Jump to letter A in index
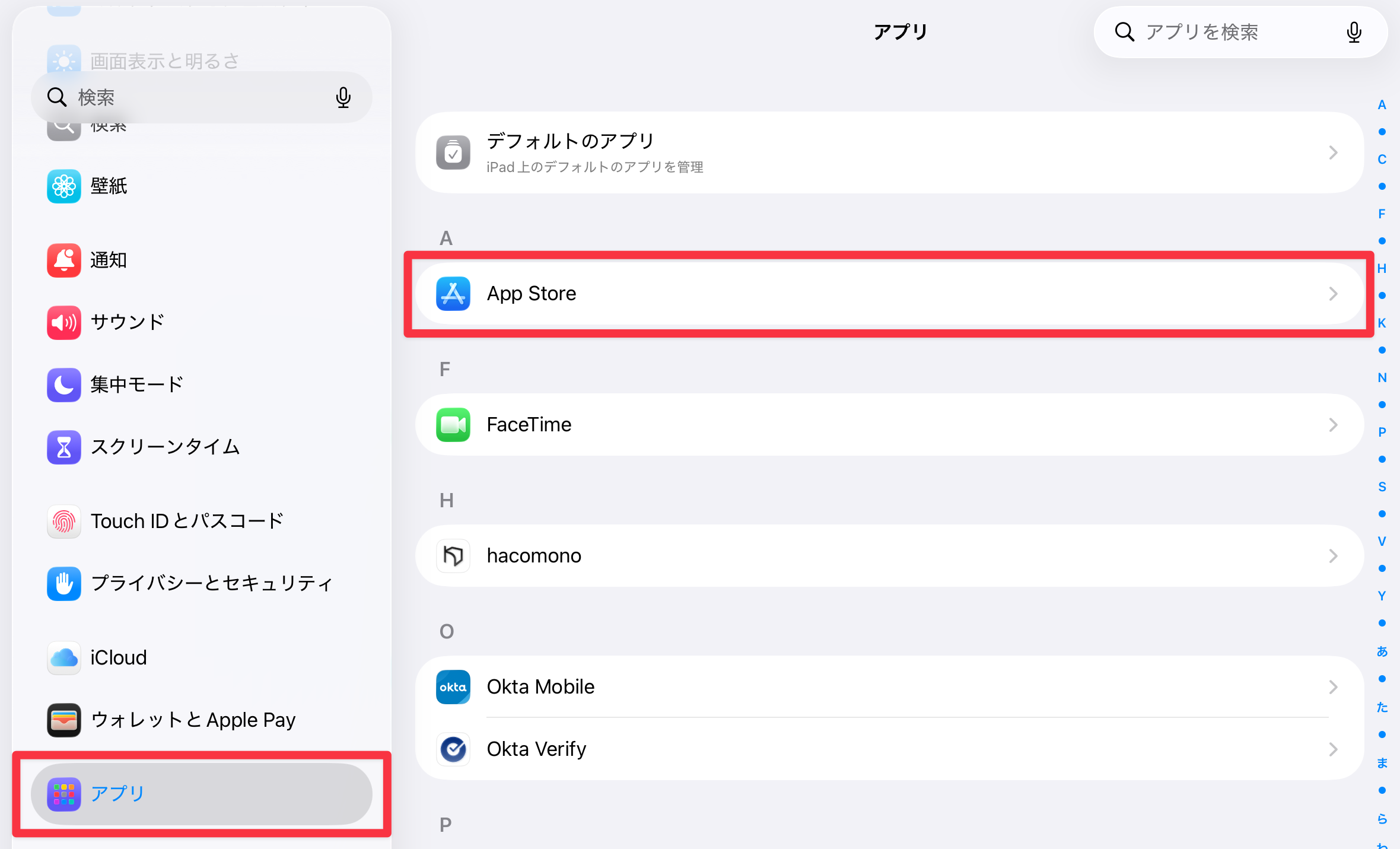 tap(1382, 105)
